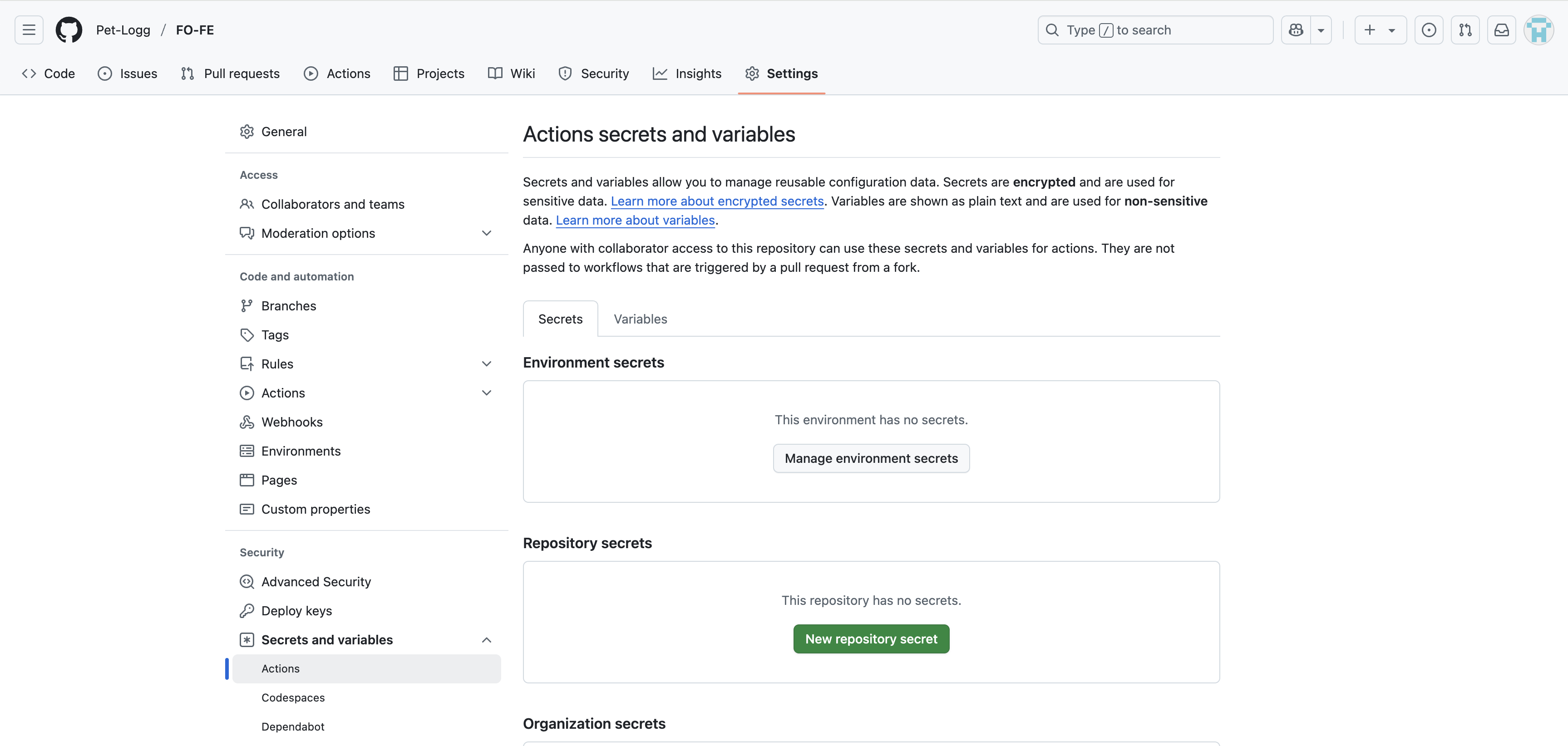Switch to the Variables tab
This screenshot has height=746, width=1568.
pos(640,319)
